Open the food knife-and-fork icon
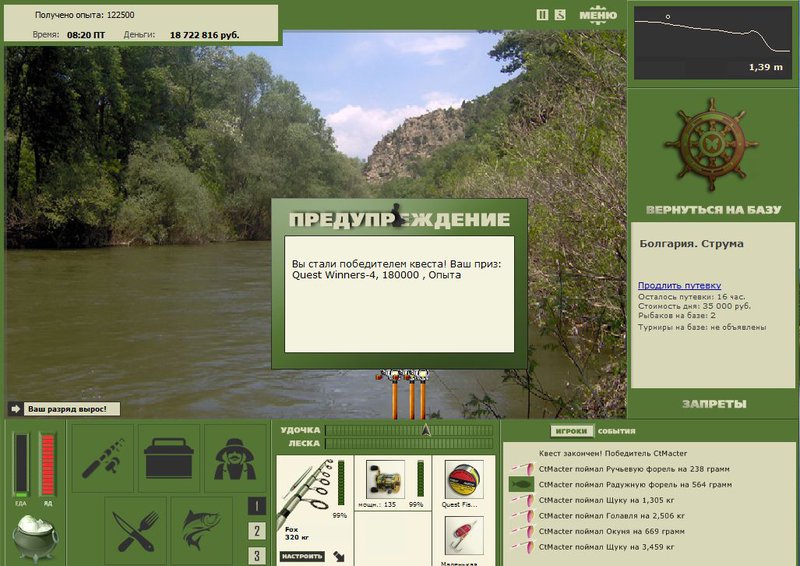The image size is (800, 566). 135,531
